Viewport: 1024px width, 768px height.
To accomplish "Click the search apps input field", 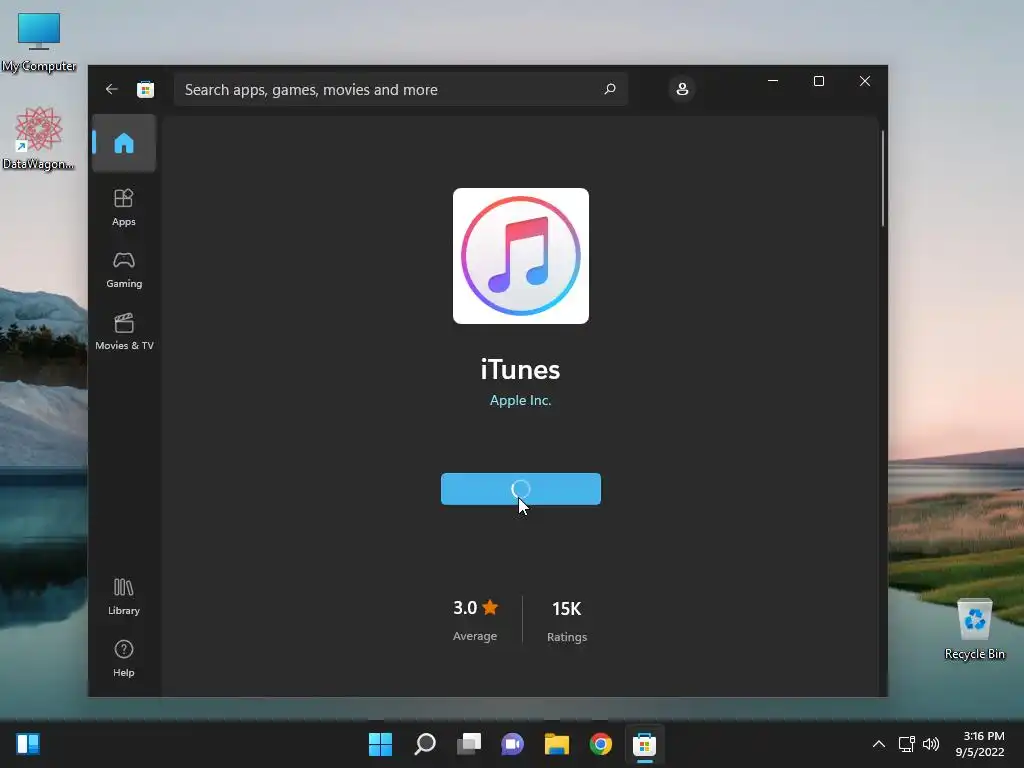I will [x=400, y=89].
